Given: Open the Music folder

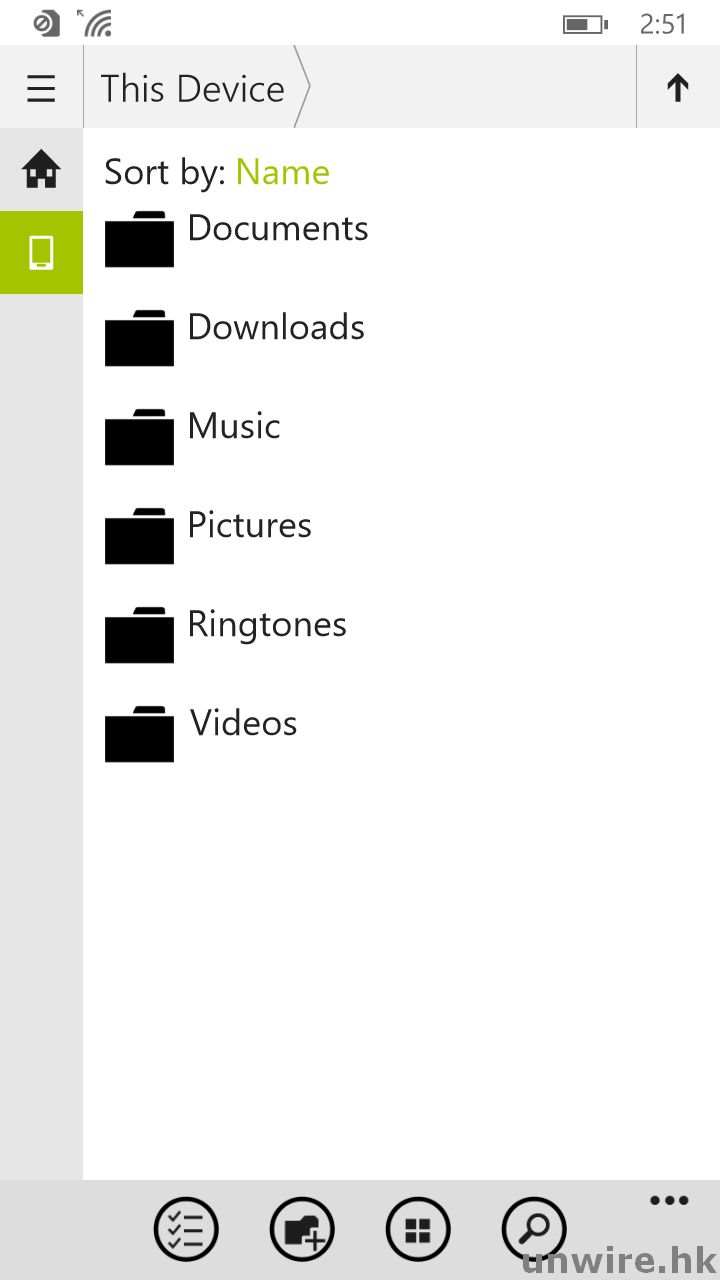Looking at the screenshot, I should (x=234, y=427).
